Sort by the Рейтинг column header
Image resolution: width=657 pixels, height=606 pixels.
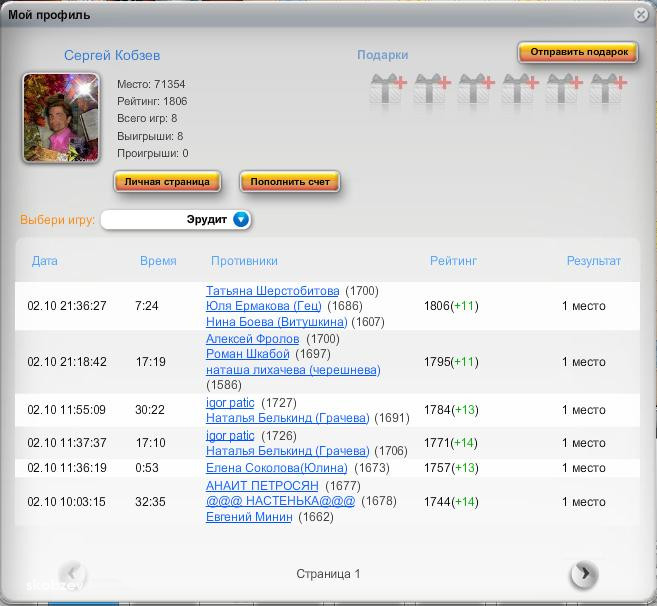point(453,261)
